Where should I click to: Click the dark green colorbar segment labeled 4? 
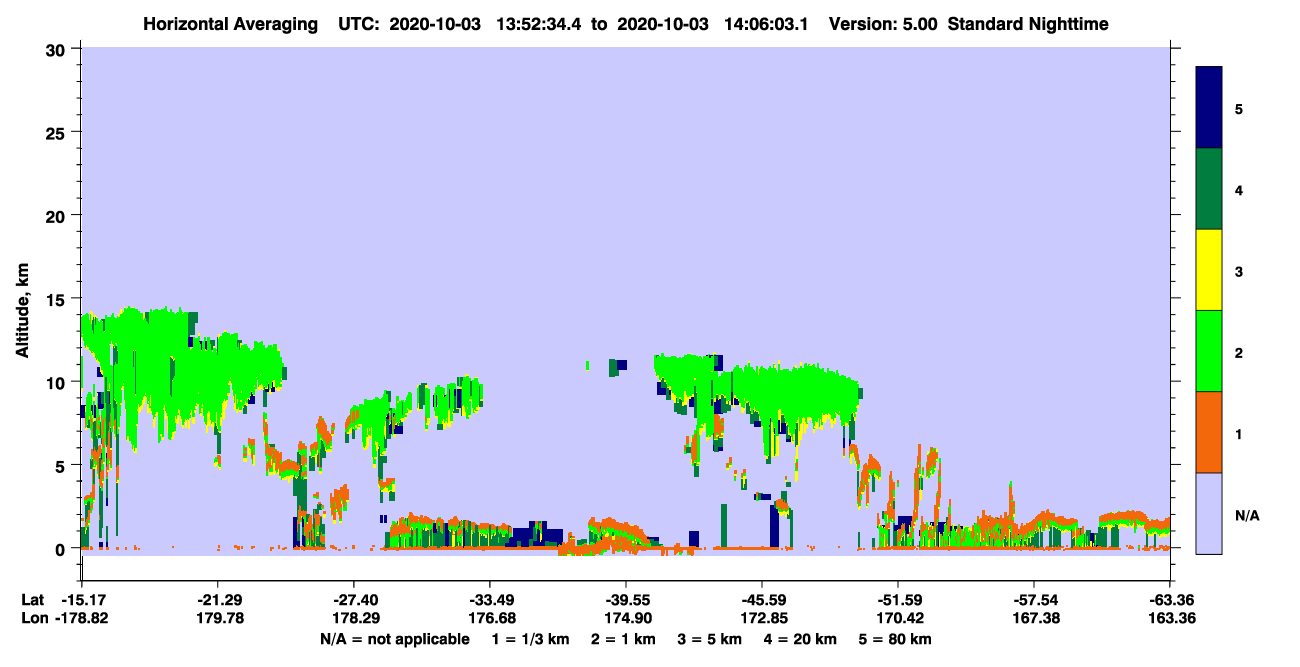coord(1209,189)
